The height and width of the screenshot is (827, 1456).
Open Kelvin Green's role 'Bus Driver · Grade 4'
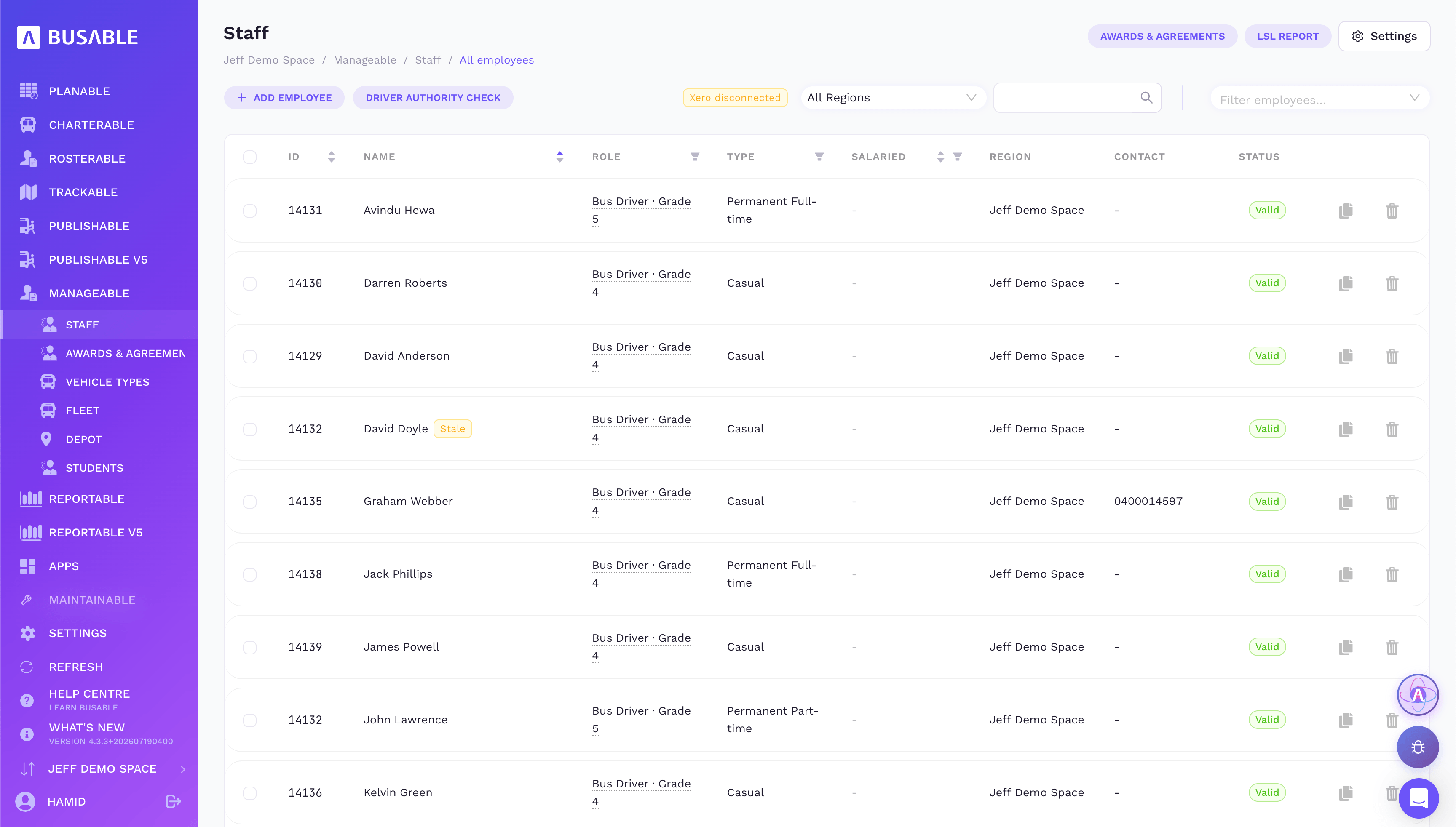coord(641,792)
